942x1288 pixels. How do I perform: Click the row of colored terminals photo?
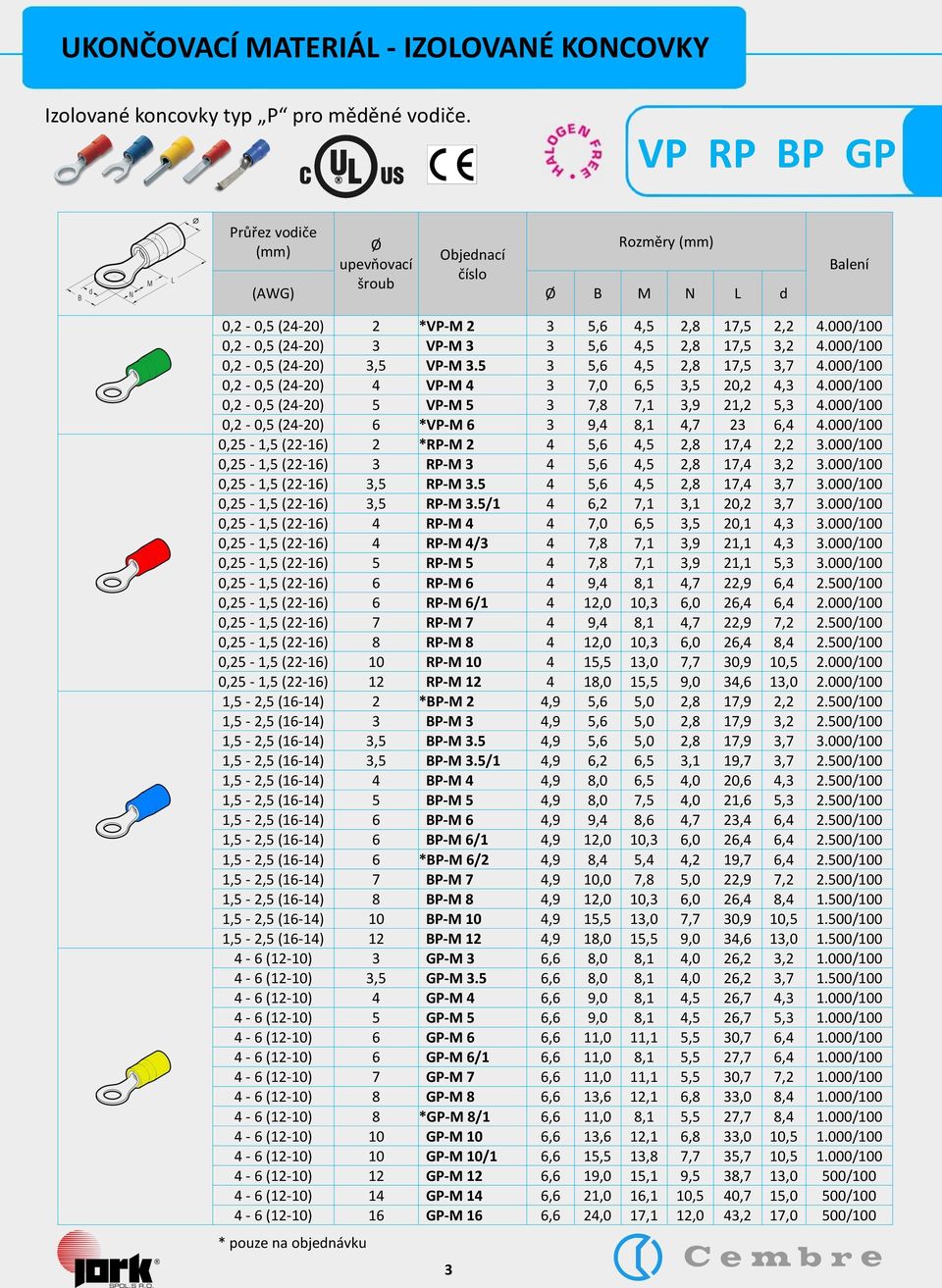[x=161, y=162]
